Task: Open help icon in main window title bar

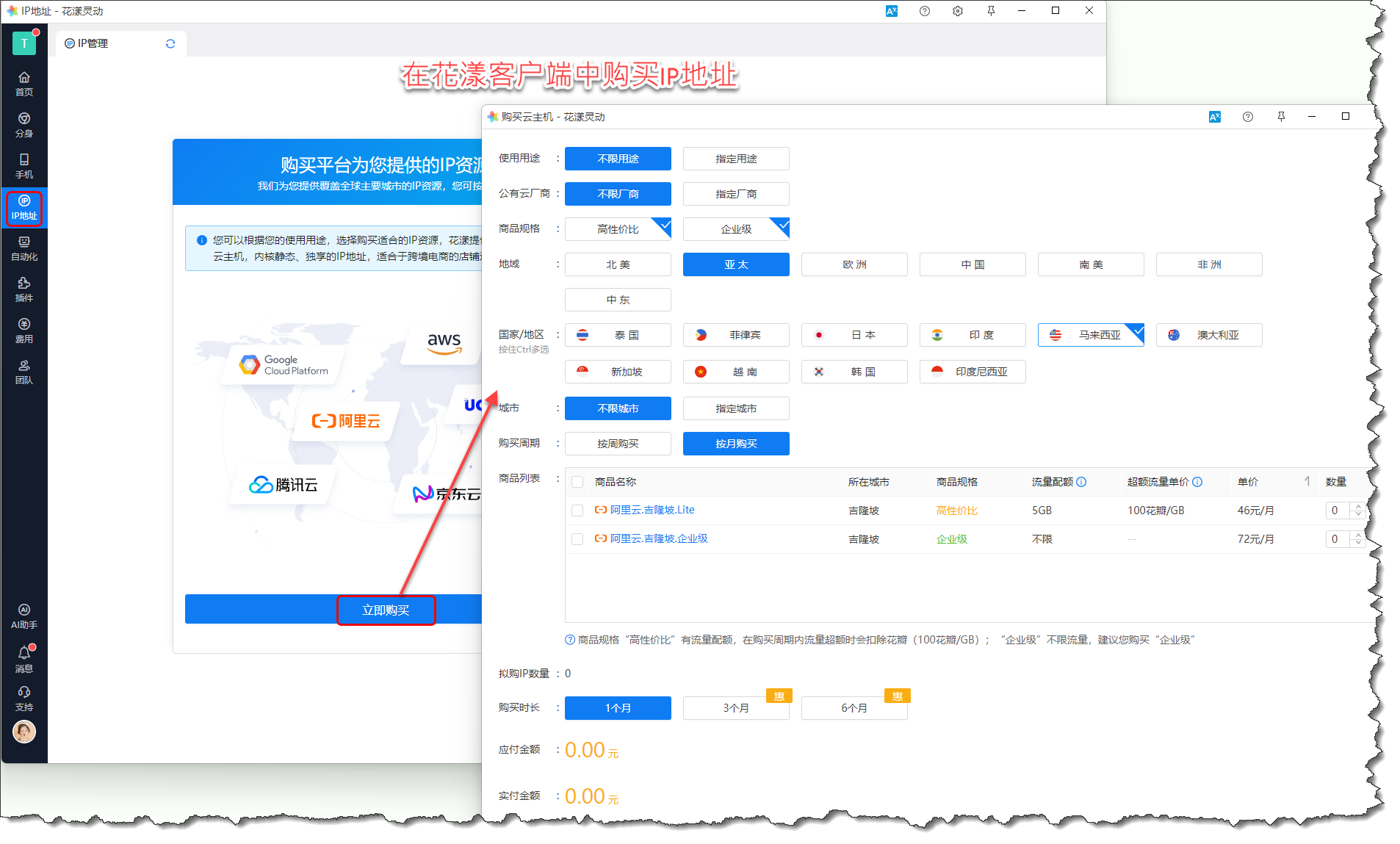Action: [x=925, y=11]
